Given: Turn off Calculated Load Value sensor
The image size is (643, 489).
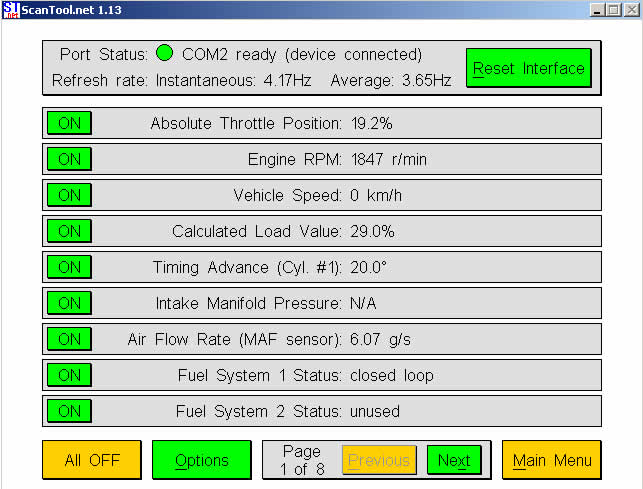Looking at the screenshot, I should (69, 232).
